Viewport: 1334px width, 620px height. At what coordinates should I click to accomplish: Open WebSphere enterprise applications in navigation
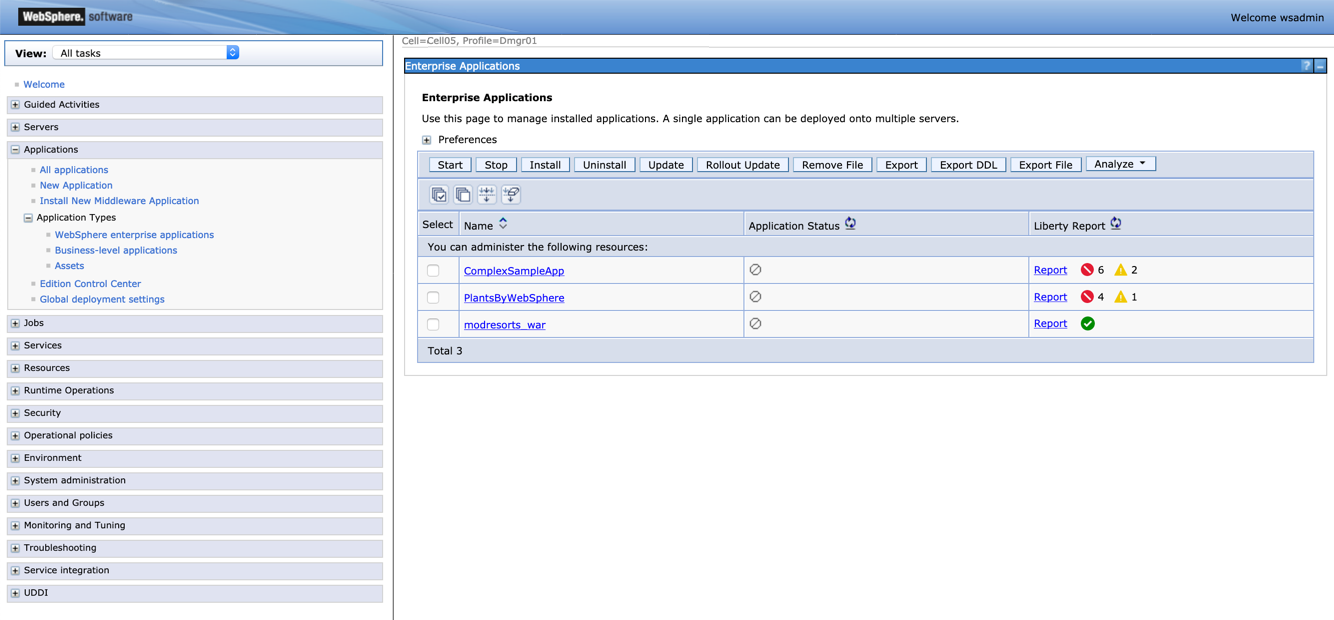click(134, 235)
